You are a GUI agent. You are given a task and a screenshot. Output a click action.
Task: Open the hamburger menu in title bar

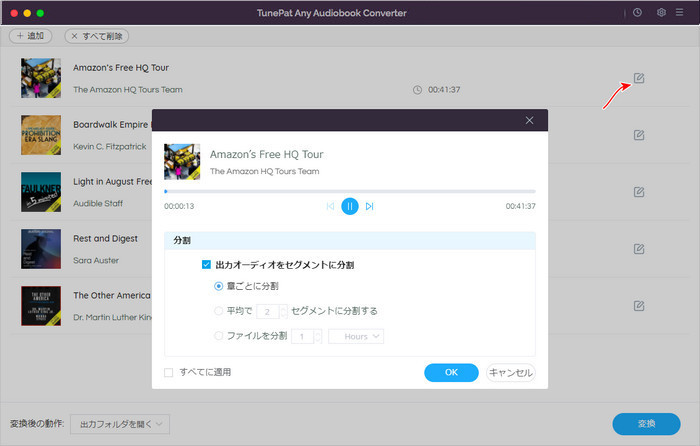[x=679, y=13]
